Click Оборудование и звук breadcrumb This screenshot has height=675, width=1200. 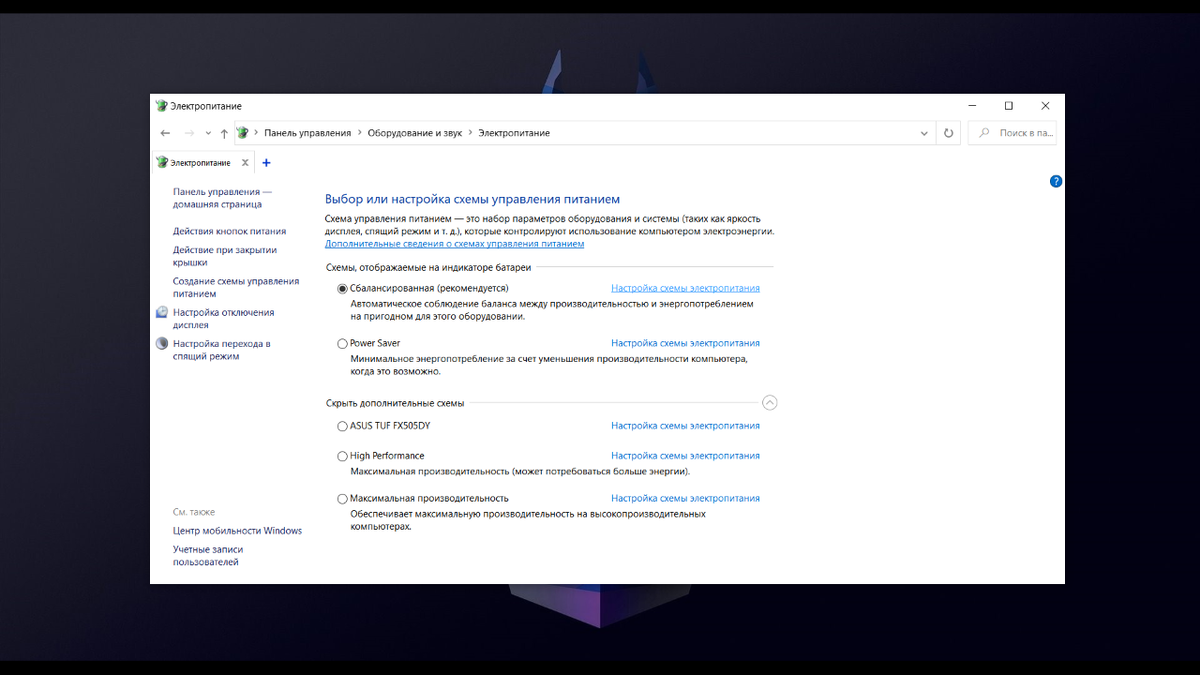(415, 133)
